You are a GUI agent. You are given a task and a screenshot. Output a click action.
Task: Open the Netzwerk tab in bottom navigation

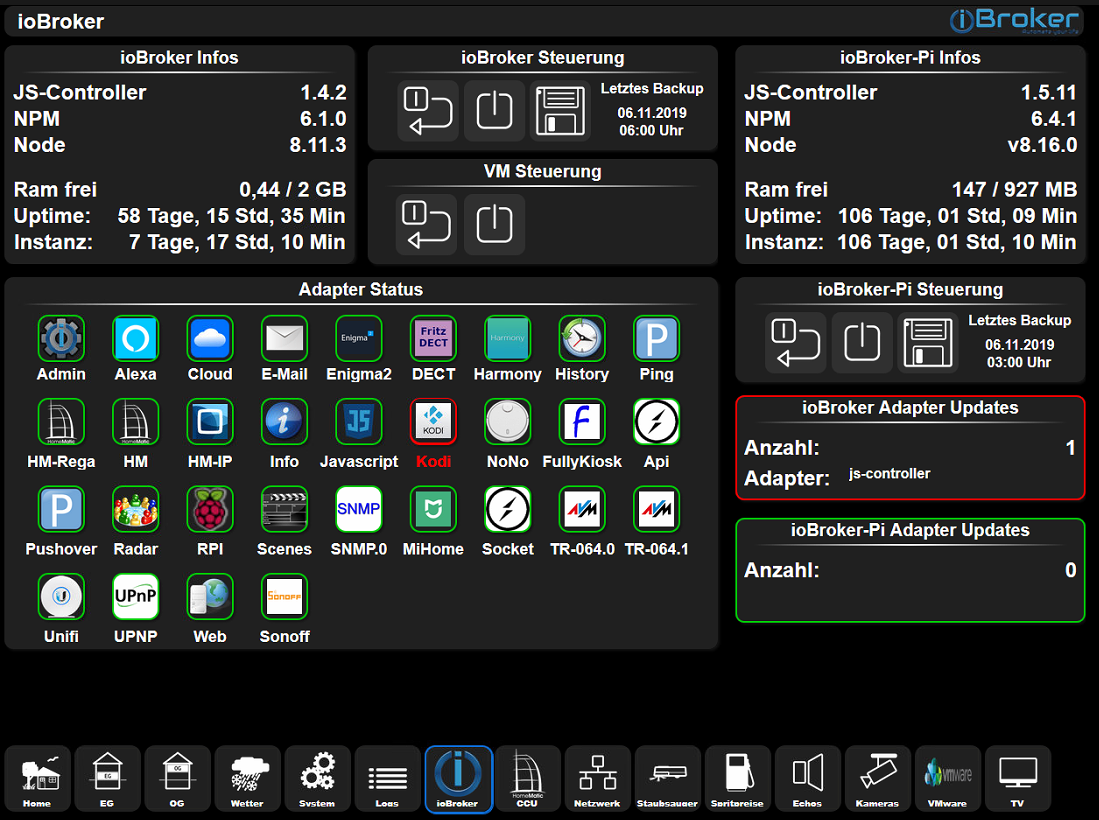click(597, 778)
